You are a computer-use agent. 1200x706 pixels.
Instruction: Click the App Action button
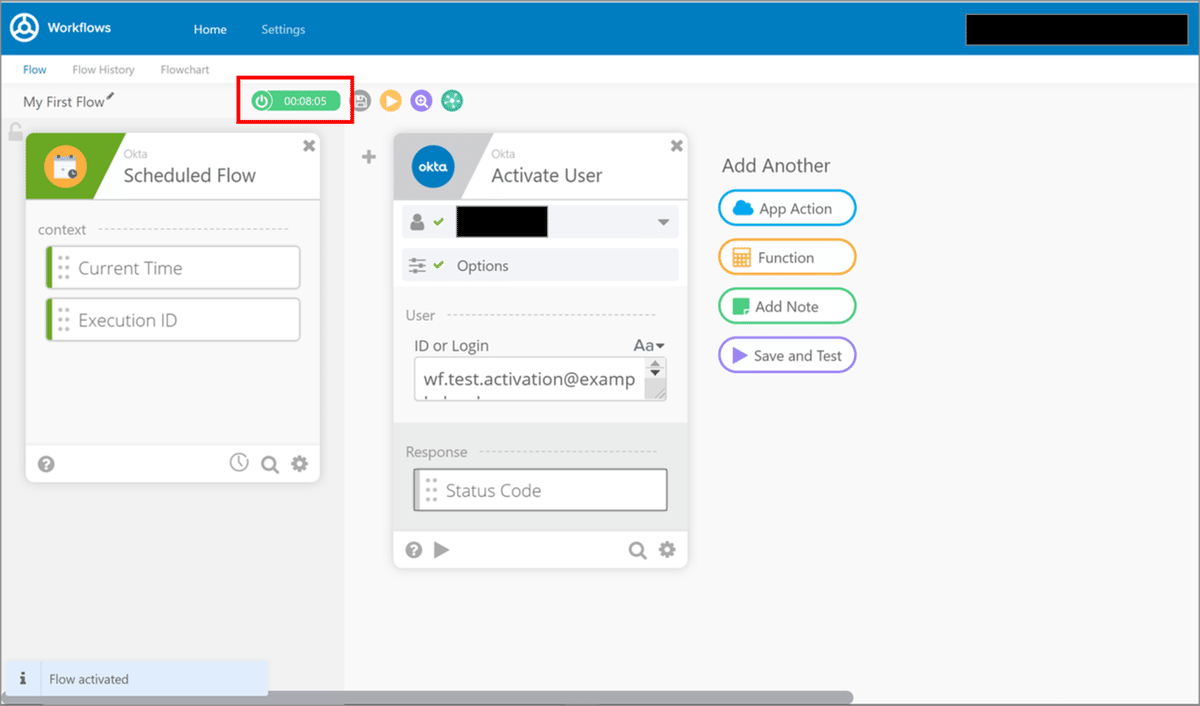787,209
